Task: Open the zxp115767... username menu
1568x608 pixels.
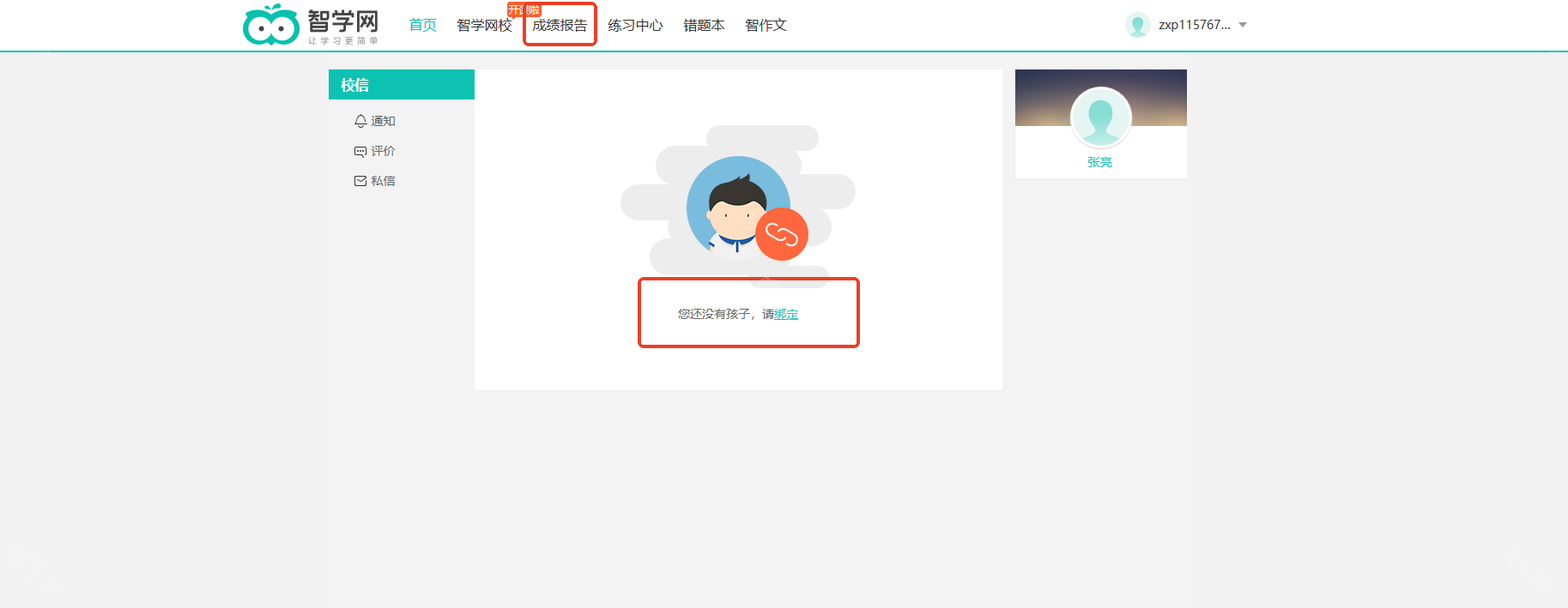Action: [x=1194, y=25]
